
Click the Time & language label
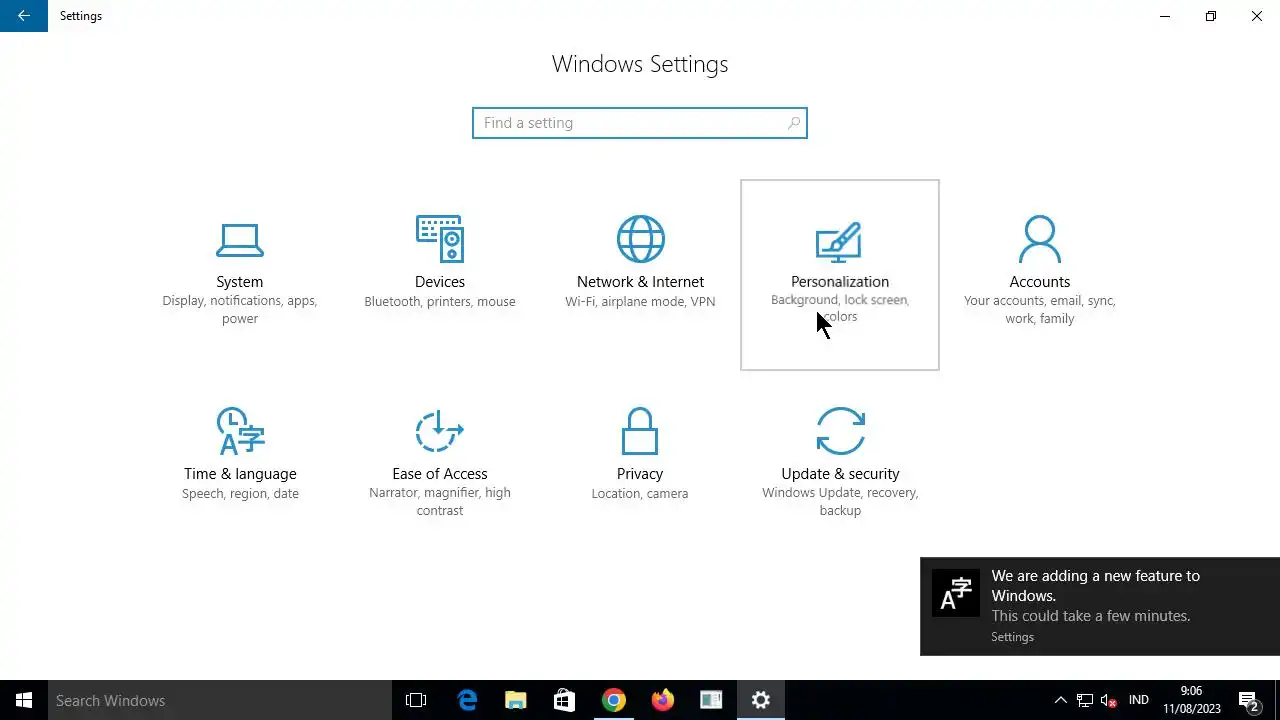click(x=240, y=474)
